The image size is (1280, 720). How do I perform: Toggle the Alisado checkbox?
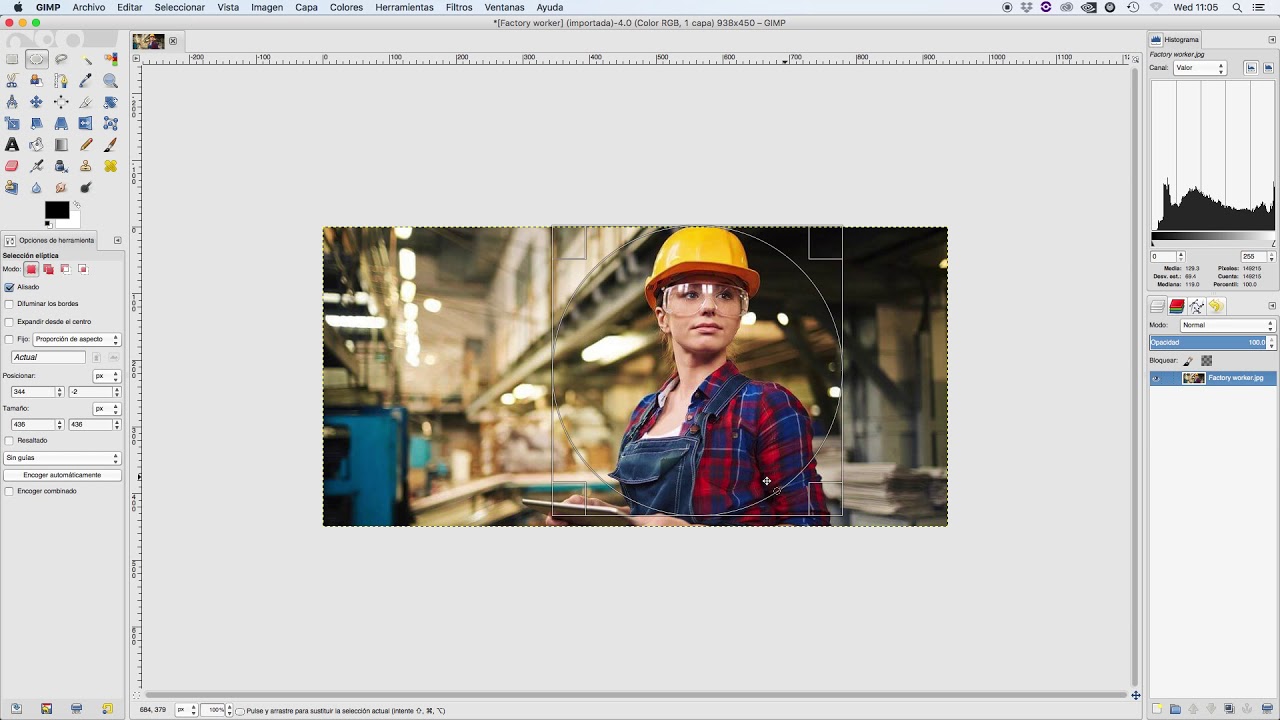point(9,287)
